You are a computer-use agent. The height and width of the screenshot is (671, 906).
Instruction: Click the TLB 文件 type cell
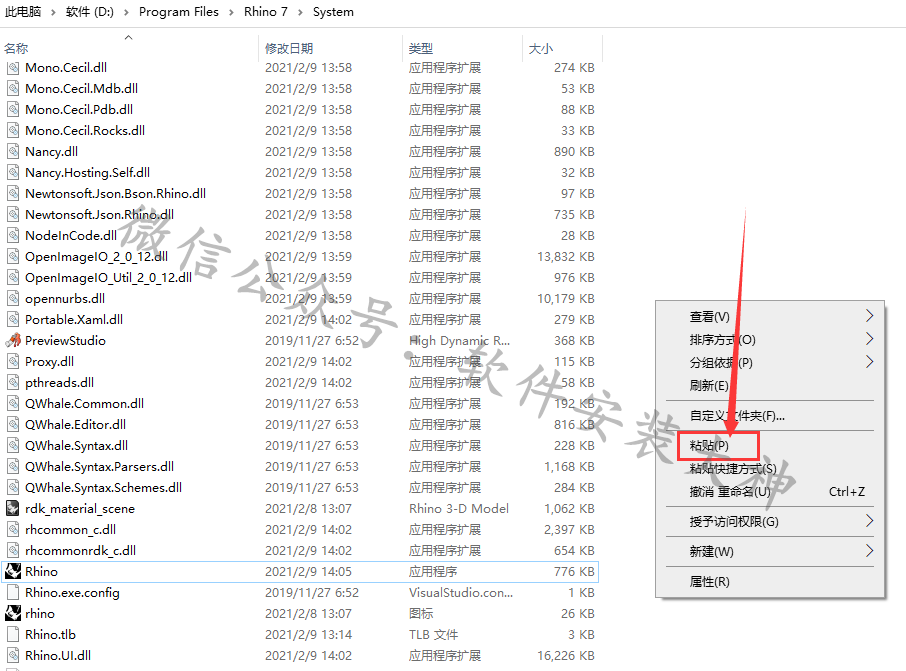(433, 635)
